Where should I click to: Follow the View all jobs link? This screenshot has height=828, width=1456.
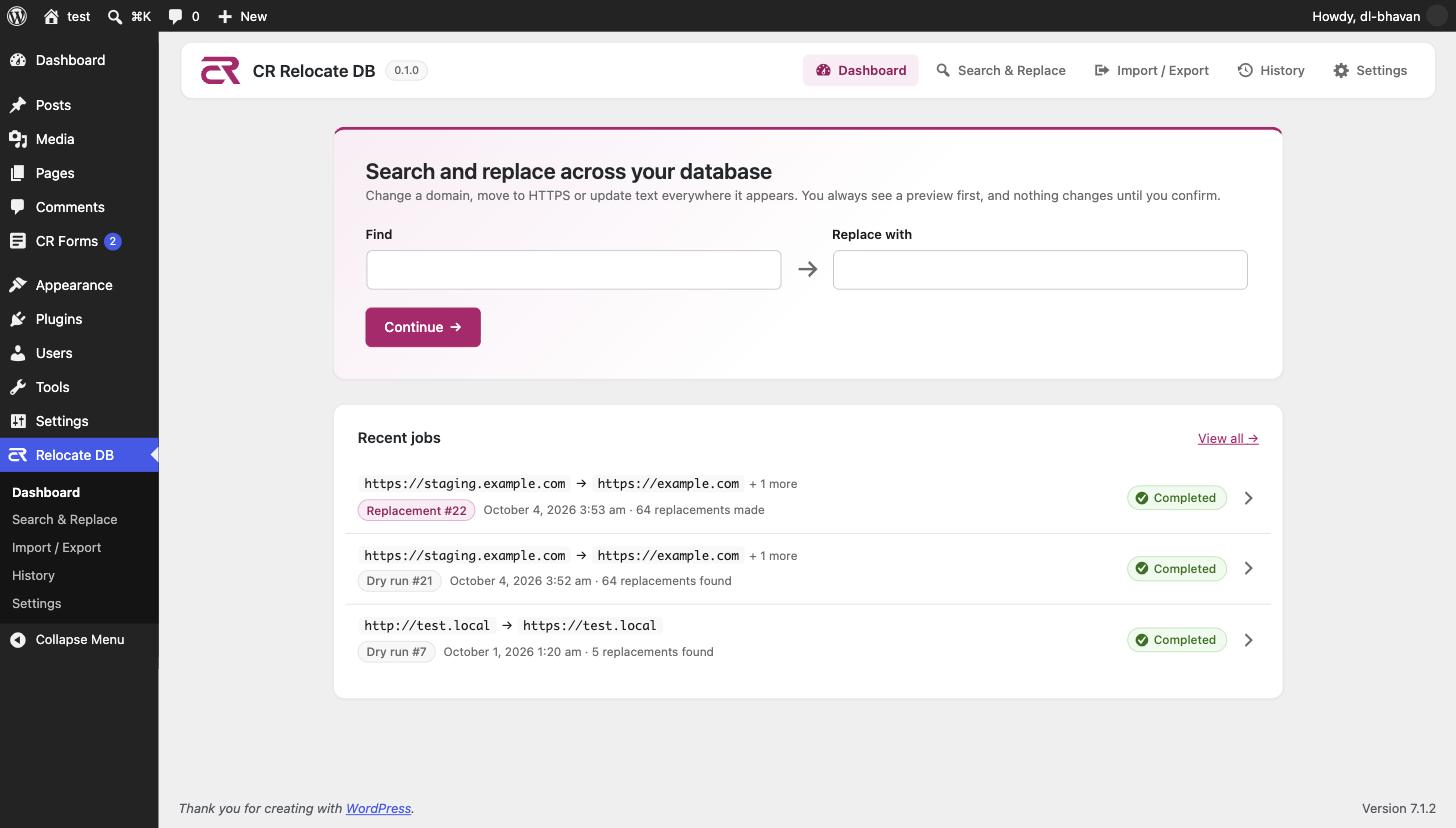pos(1228,438)
